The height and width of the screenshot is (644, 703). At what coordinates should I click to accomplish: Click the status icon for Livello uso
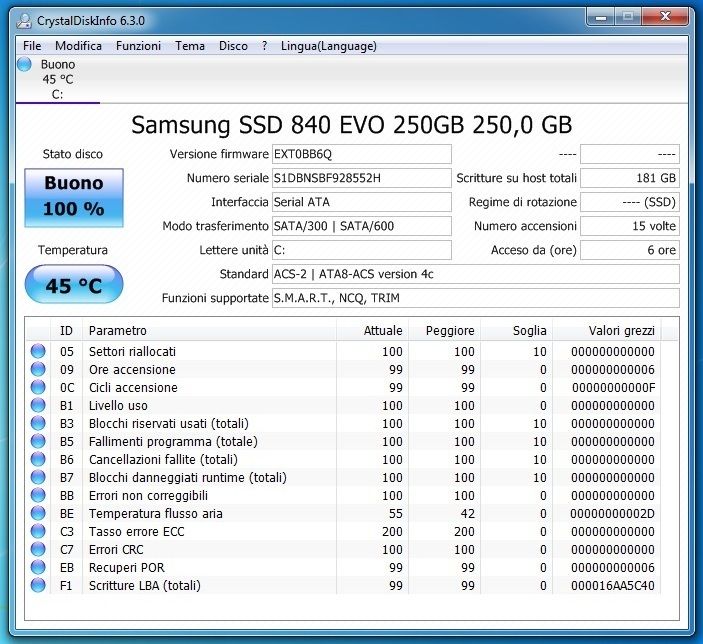pos(39,405)
